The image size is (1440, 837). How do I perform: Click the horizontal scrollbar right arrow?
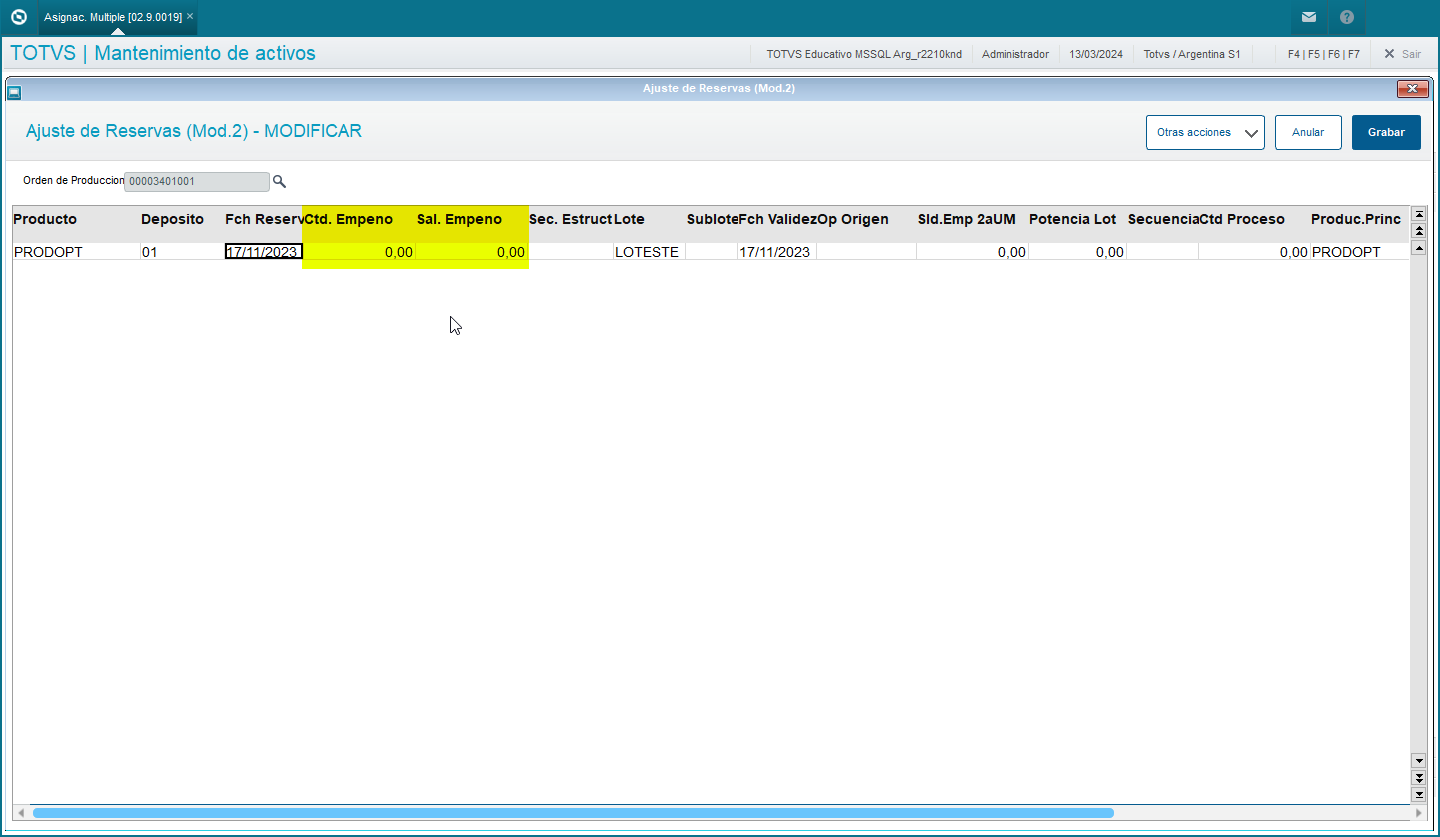tap(1418, 813)
